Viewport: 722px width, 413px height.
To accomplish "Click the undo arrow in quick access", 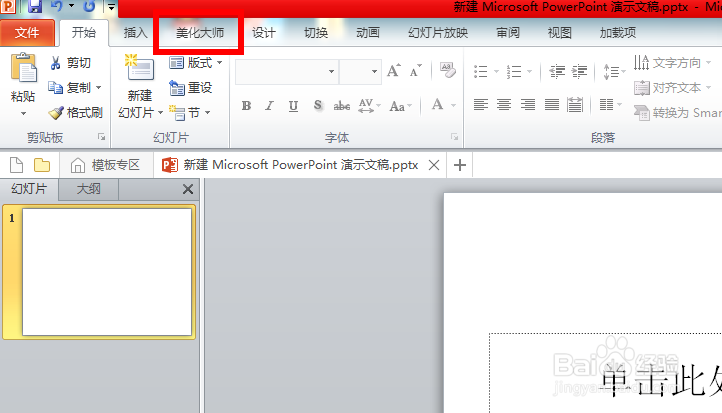I will click(57, 6).
